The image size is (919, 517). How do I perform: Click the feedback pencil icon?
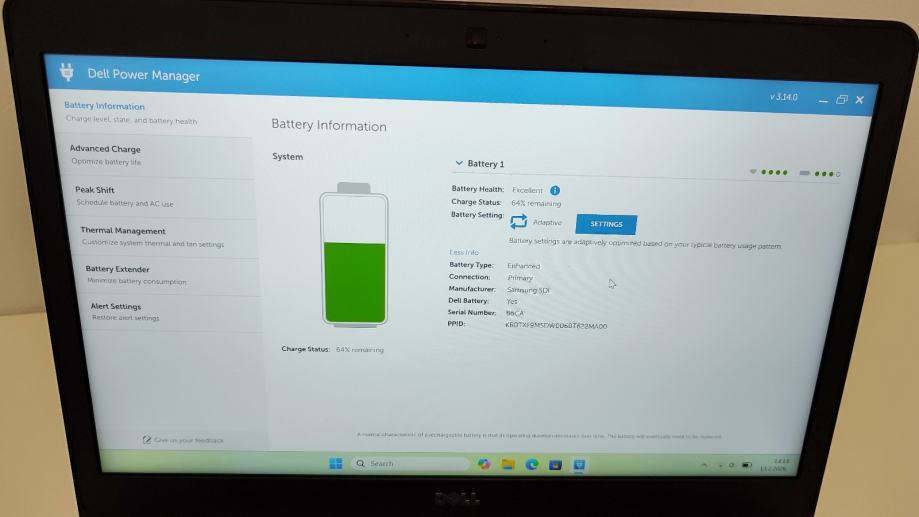point(147,440)
